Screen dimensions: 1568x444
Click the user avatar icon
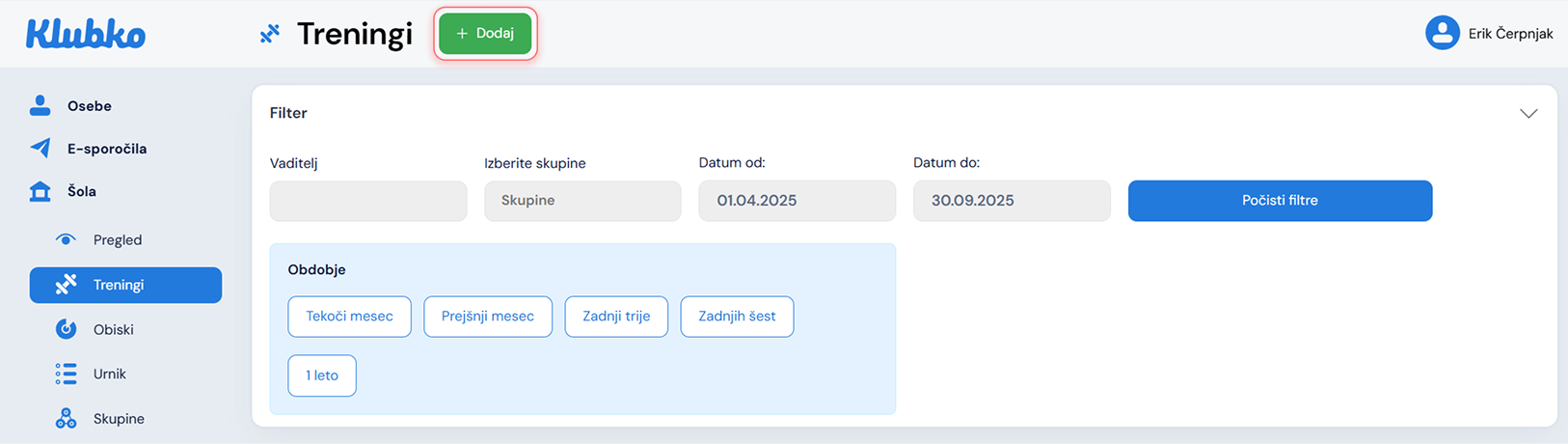(1442, 33)
